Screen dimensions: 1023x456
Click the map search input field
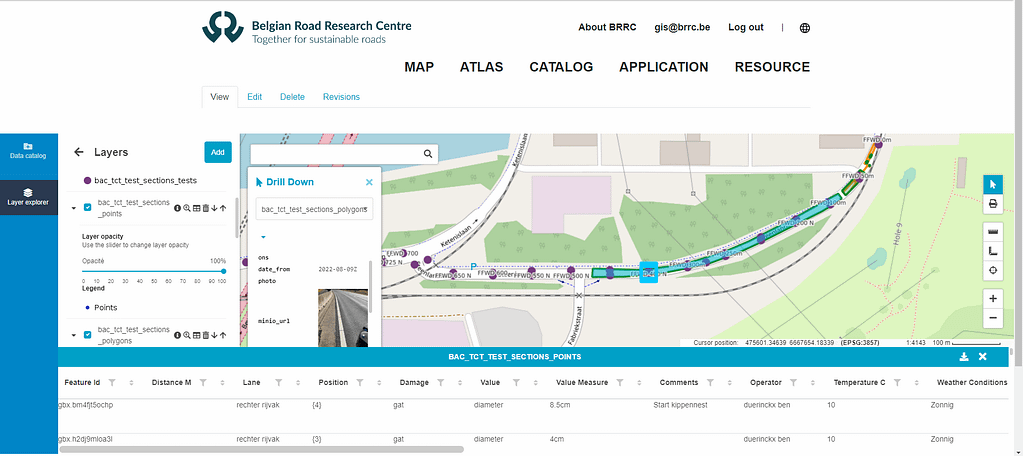pyautogui.click(x=336, y=153)
